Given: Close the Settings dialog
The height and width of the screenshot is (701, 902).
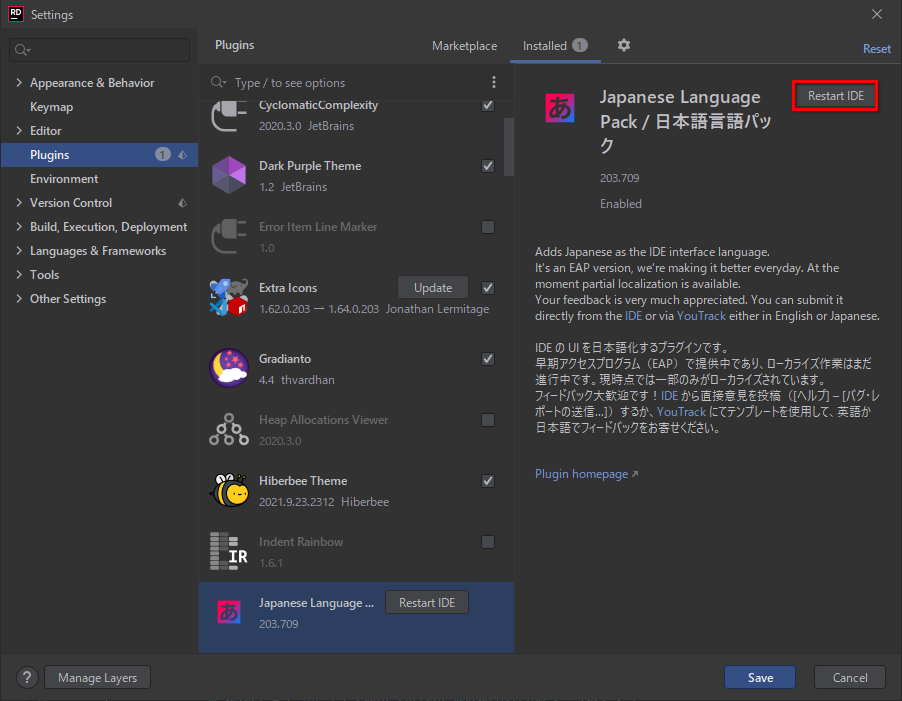Looking at the screenshot, I should tap(877, 14).
